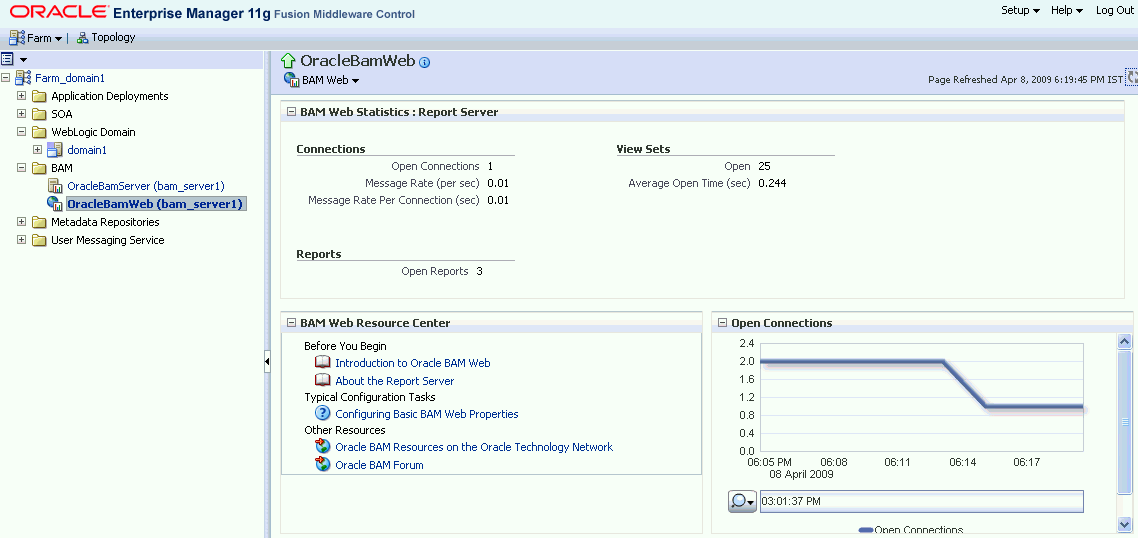The height and width of the screenshot is (538, 1138).
Task: Click globe icon beside Oracle BAM Resources
Action: coord(323,446)
